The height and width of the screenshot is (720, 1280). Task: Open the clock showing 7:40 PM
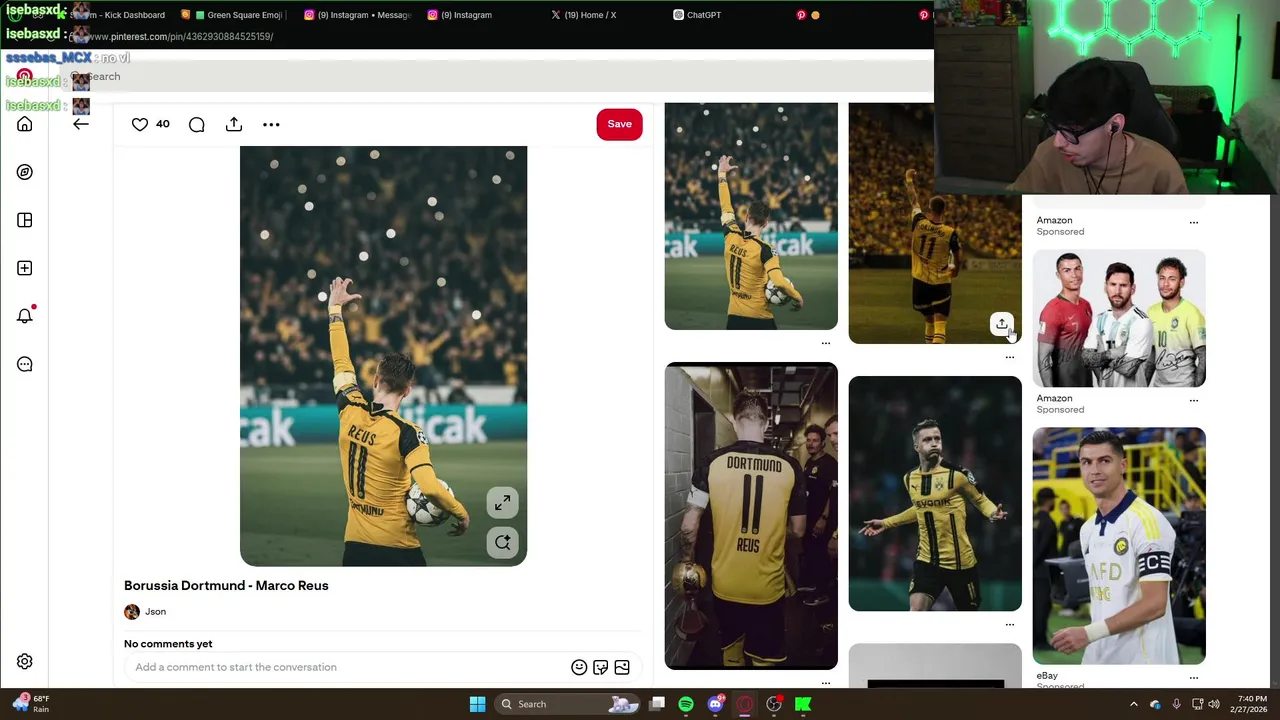[x=1250, y=704]
